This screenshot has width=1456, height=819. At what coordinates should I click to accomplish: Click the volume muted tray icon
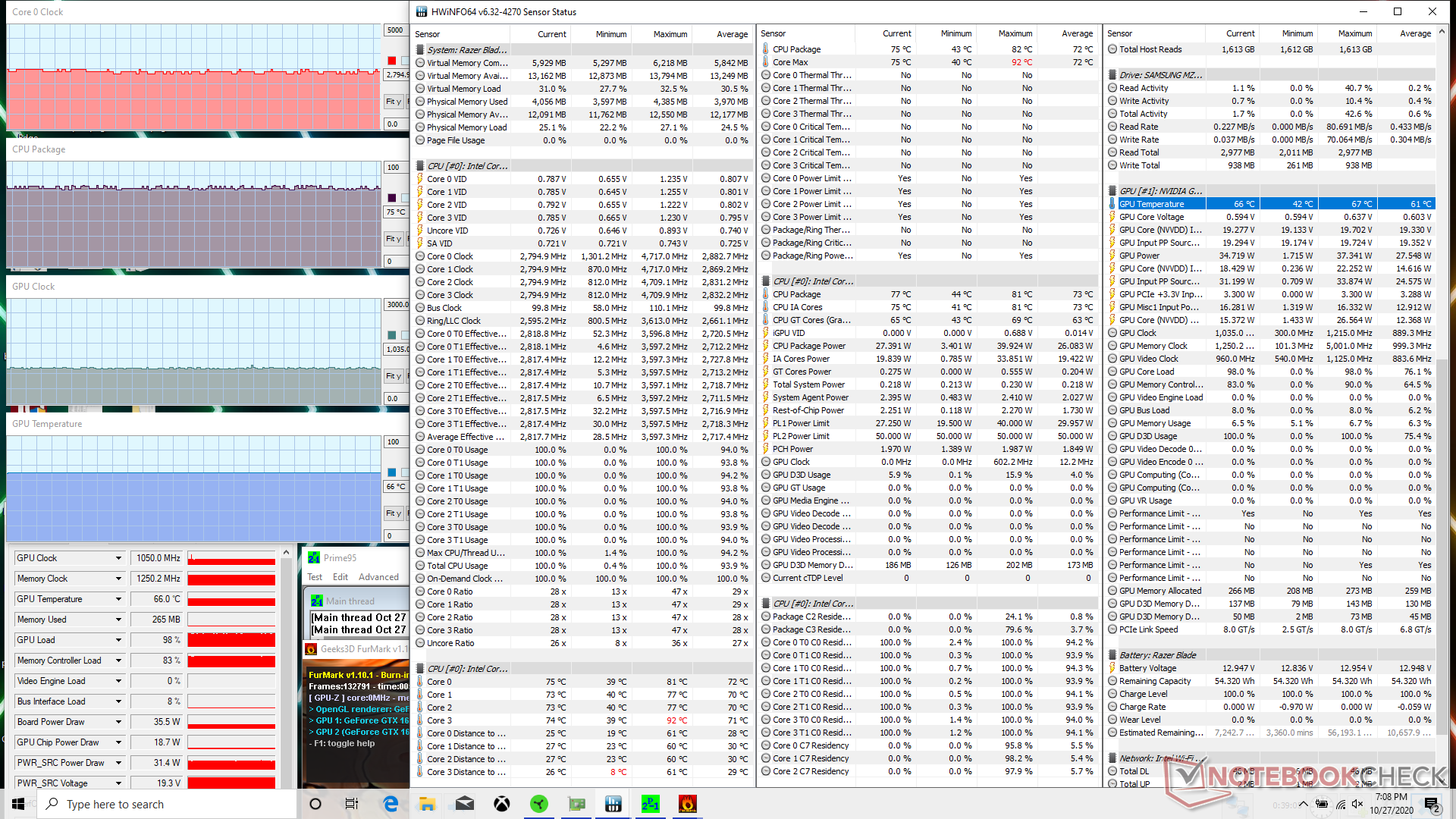point(1357,804)
